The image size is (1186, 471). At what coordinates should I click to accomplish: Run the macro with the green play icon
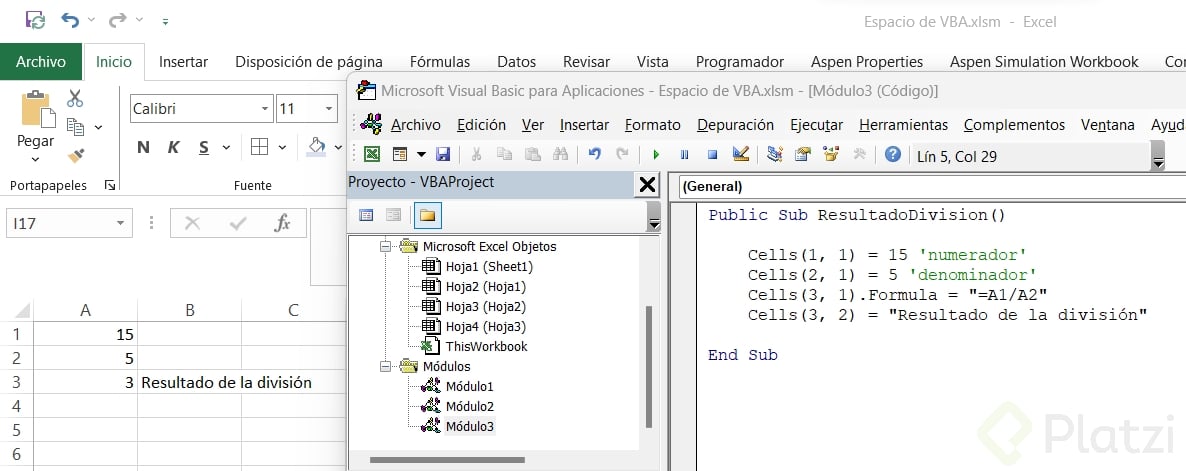point(656,155)
